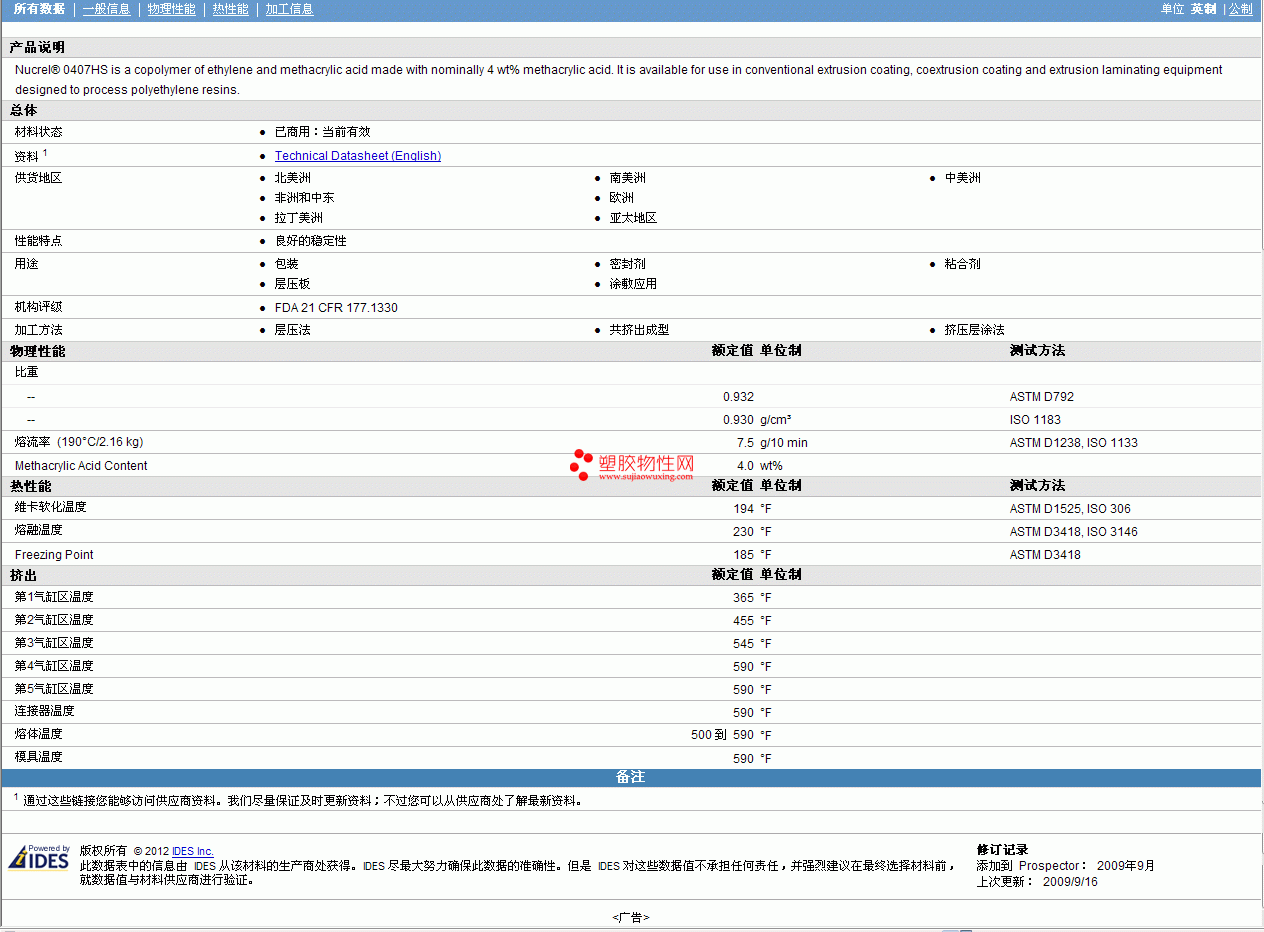This screenshot has width=1264, height=932.
Task: Select the 第1气缸区温度 row label
Action: tap(54, 597)
